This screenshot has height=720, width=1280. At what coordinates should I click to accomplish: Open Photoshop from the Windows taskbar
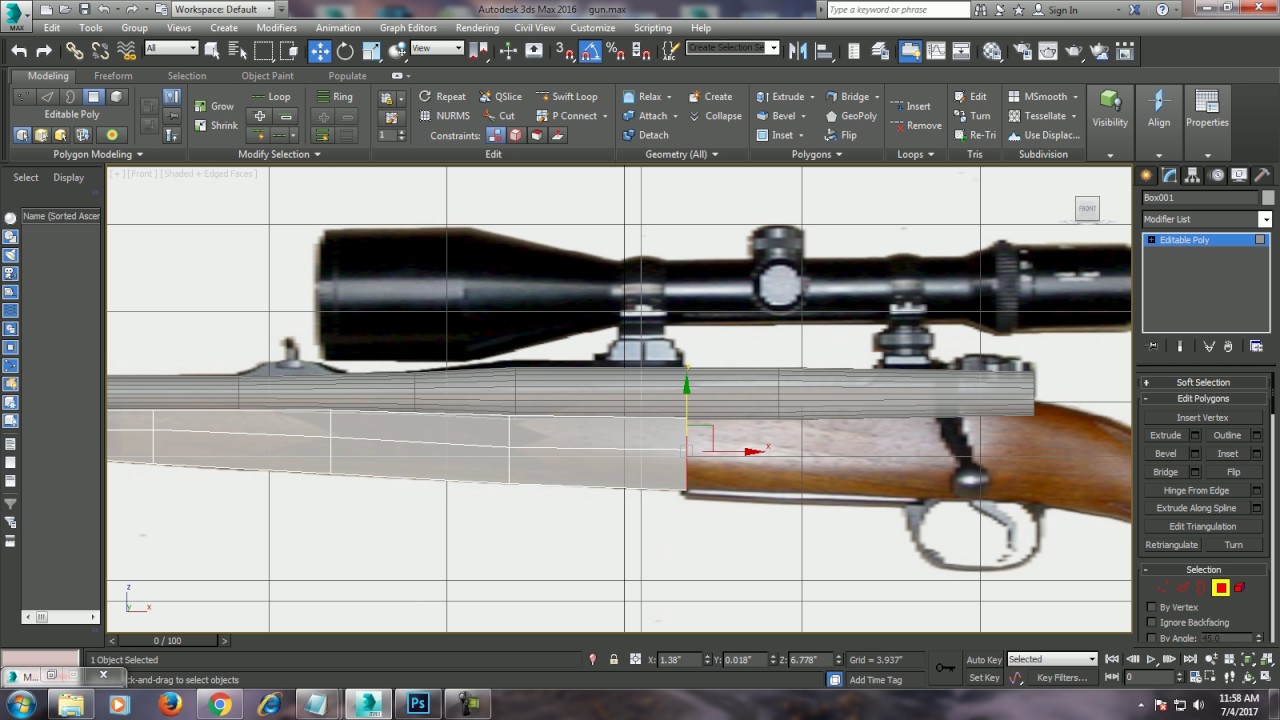click(418, 704)
